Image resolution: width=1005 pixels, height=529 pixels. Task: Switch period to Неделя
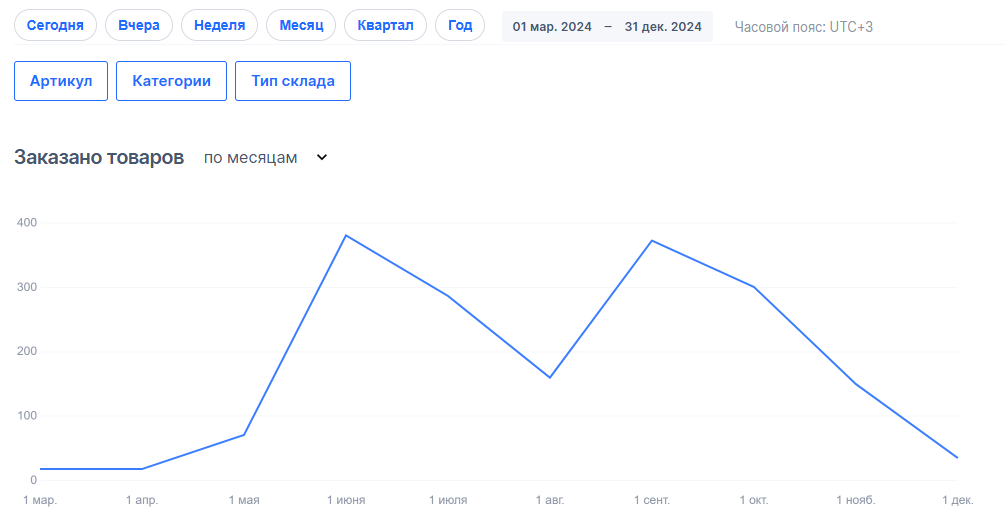coord(219,25)
